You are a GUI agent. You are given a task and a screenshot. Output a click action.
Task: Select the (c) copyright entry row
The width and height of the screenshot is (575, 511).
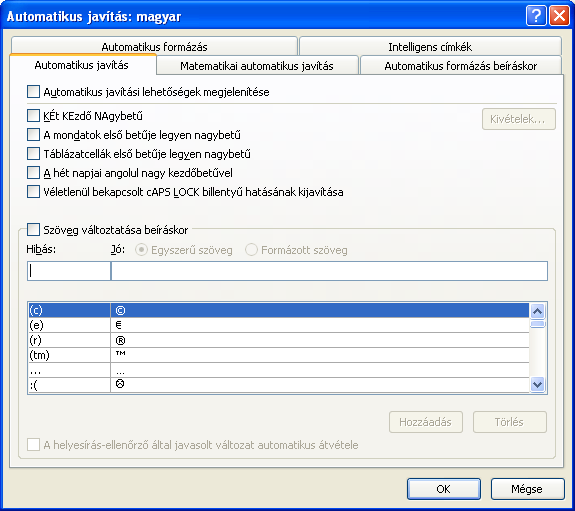coord(279,310)
